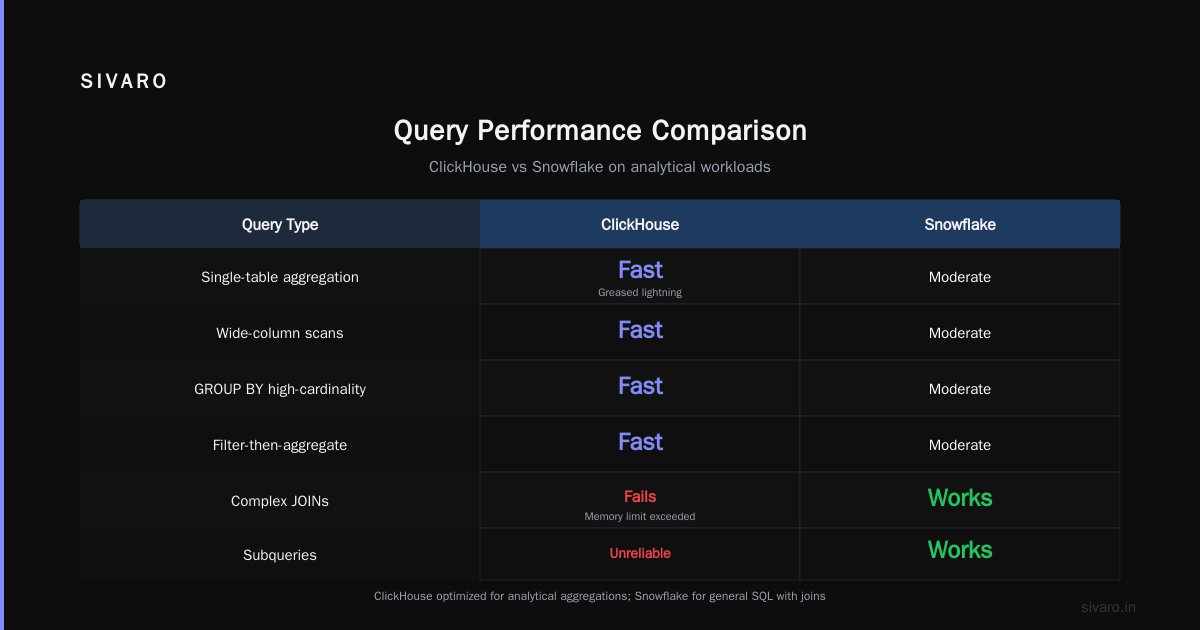Click "Fast" in the Single-table aggregation row
Screen dimensions: 1200x630
tap(640, 270)
